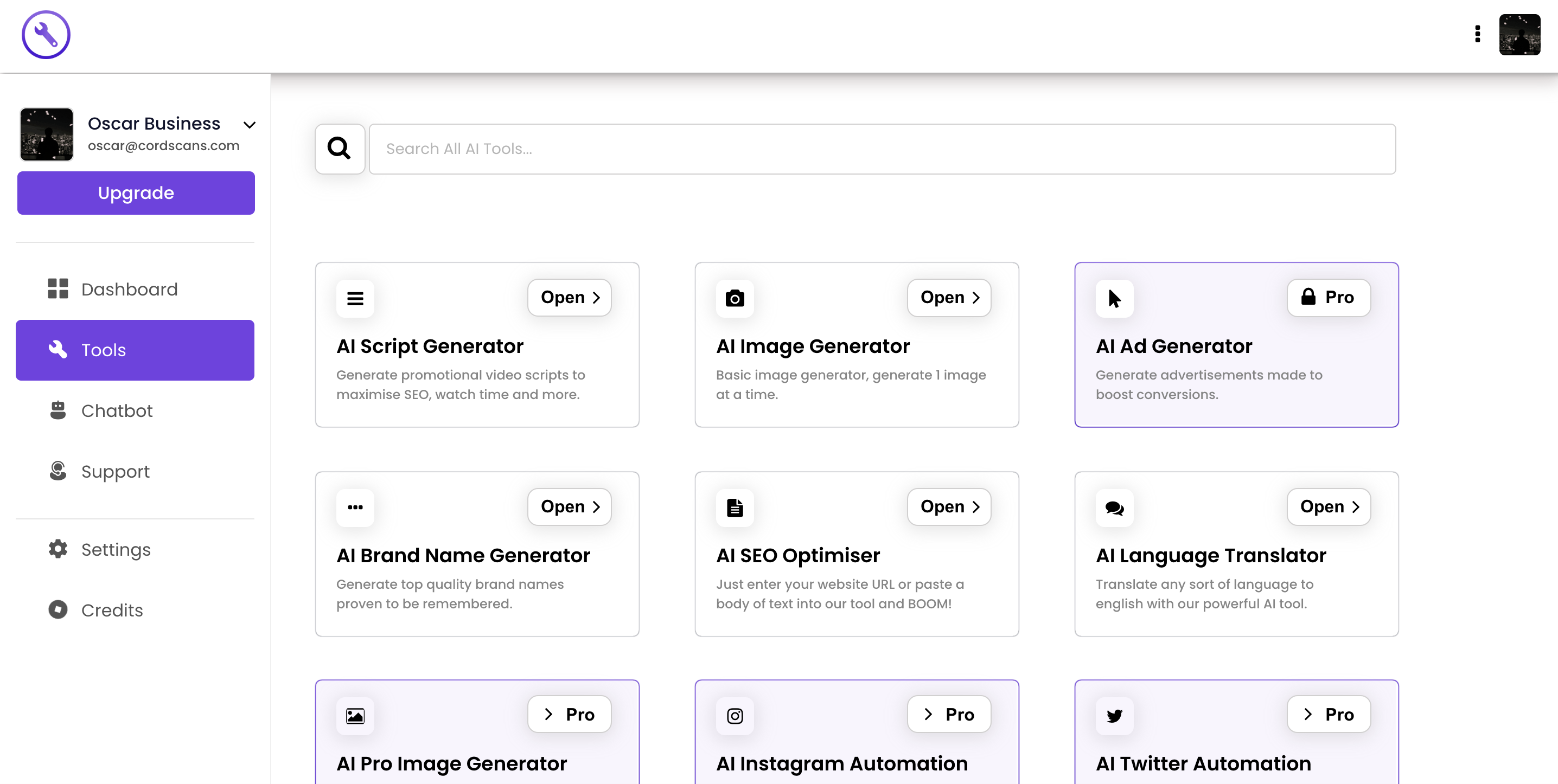This screenshot has width=1558, height=784.
Task: Click the Twitter bird icon
Action: (1114, 716)
